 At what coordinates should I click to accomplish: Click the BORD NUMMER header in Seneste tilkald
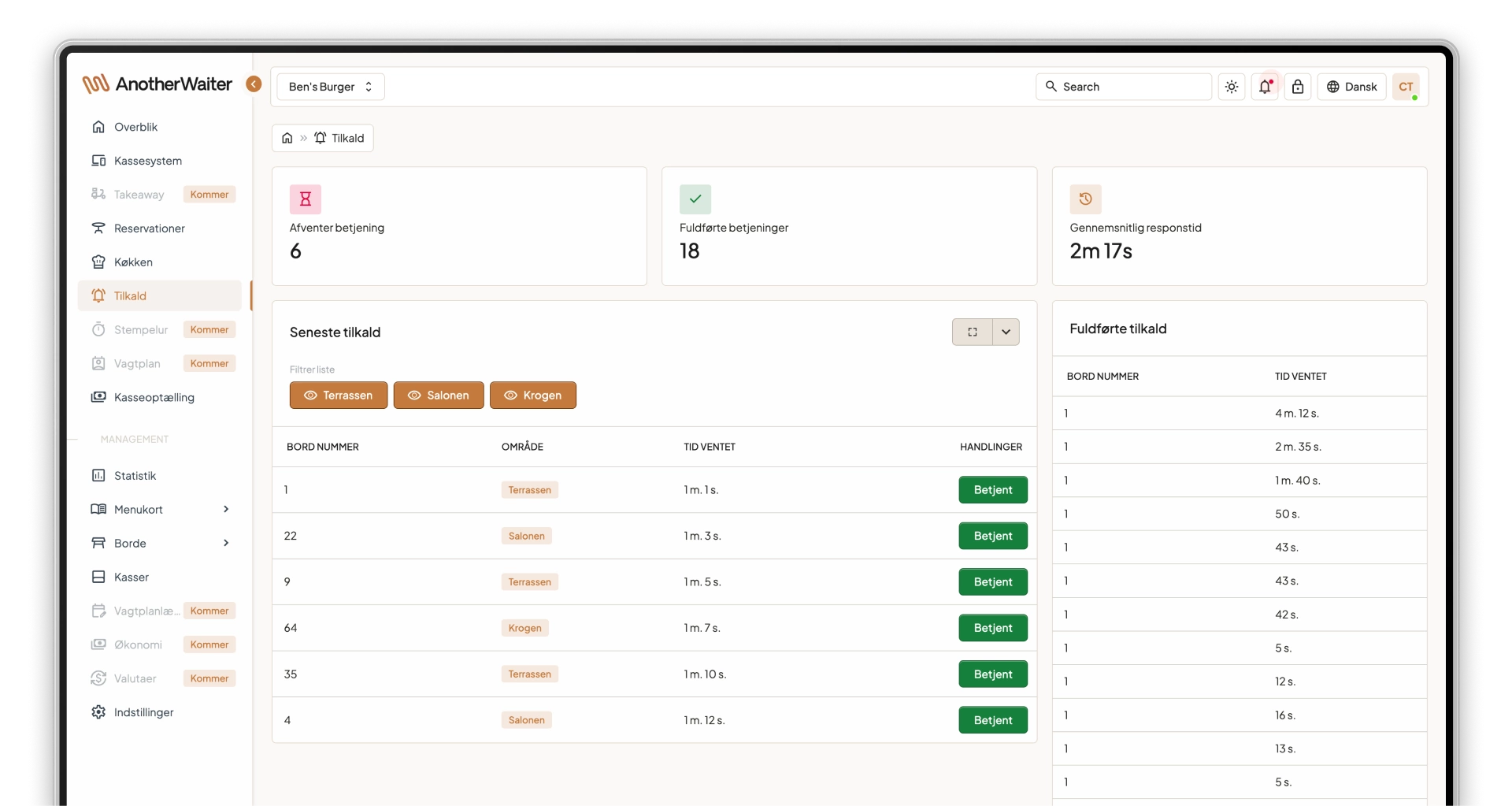tap(323, 447)
